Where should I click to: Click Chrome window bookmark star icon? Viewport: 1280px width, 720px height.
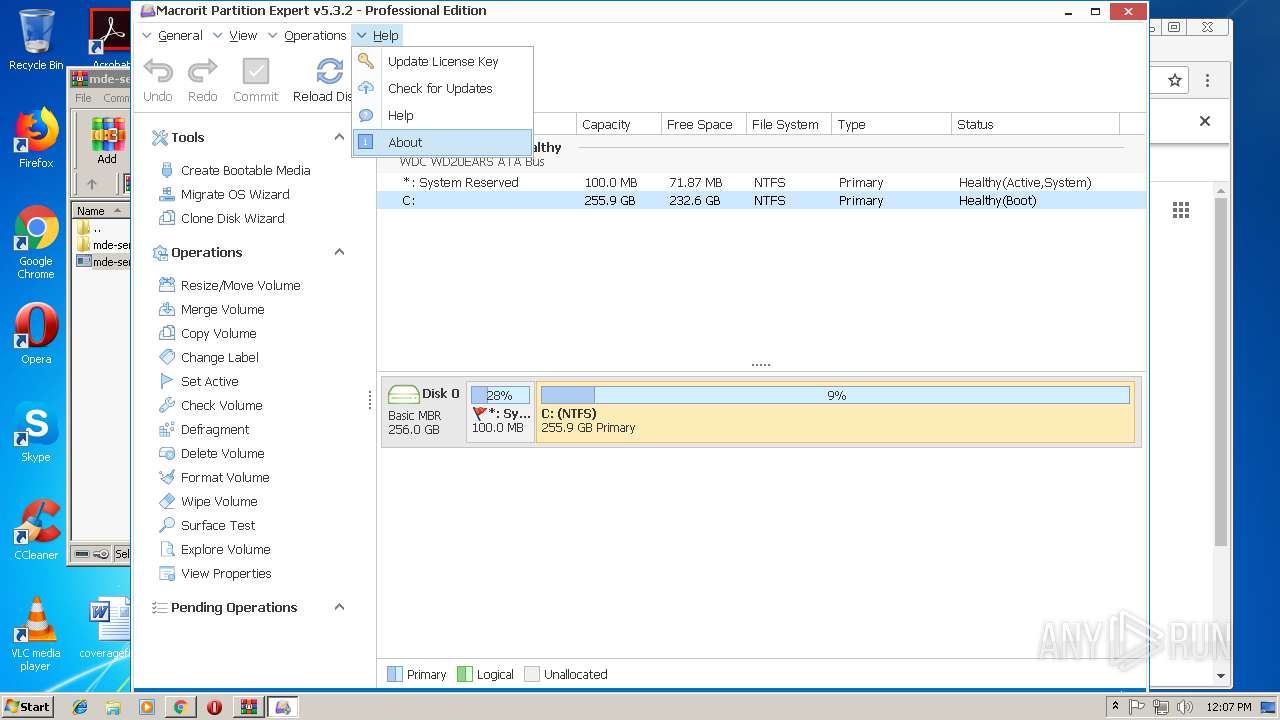click(1175, 80)
